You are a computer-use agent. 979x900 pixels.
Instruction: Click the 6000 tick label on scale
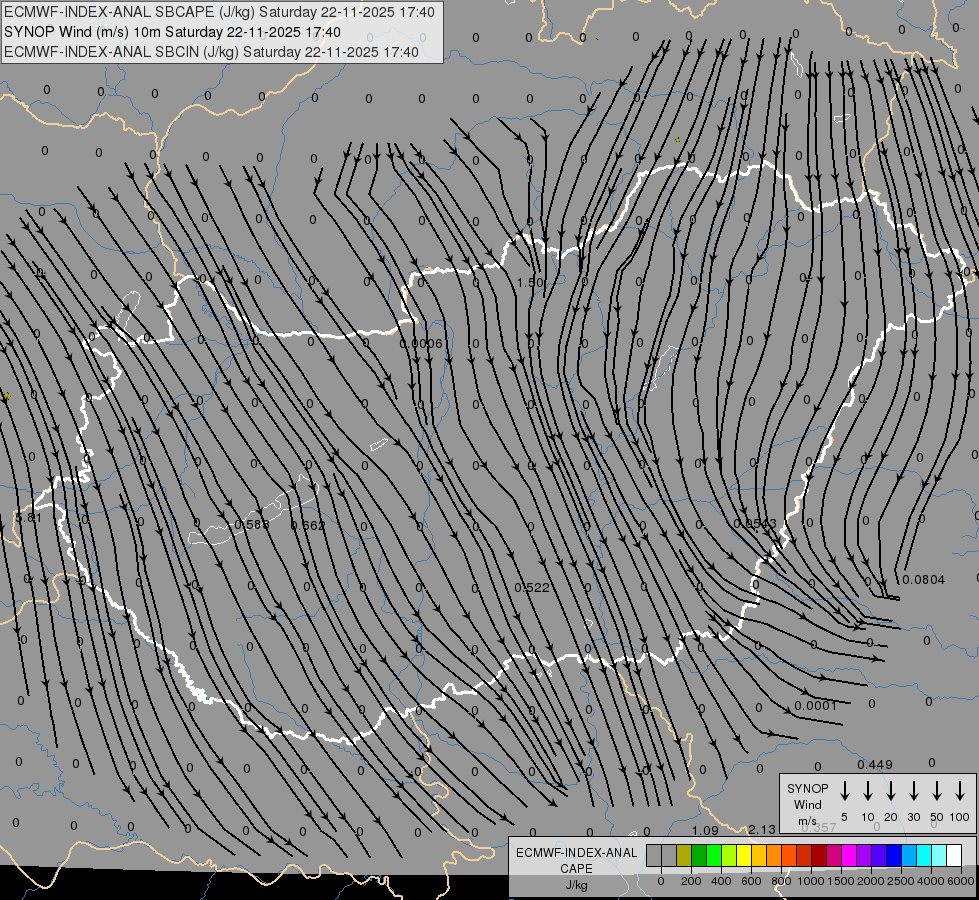click(x=962, y=881)
